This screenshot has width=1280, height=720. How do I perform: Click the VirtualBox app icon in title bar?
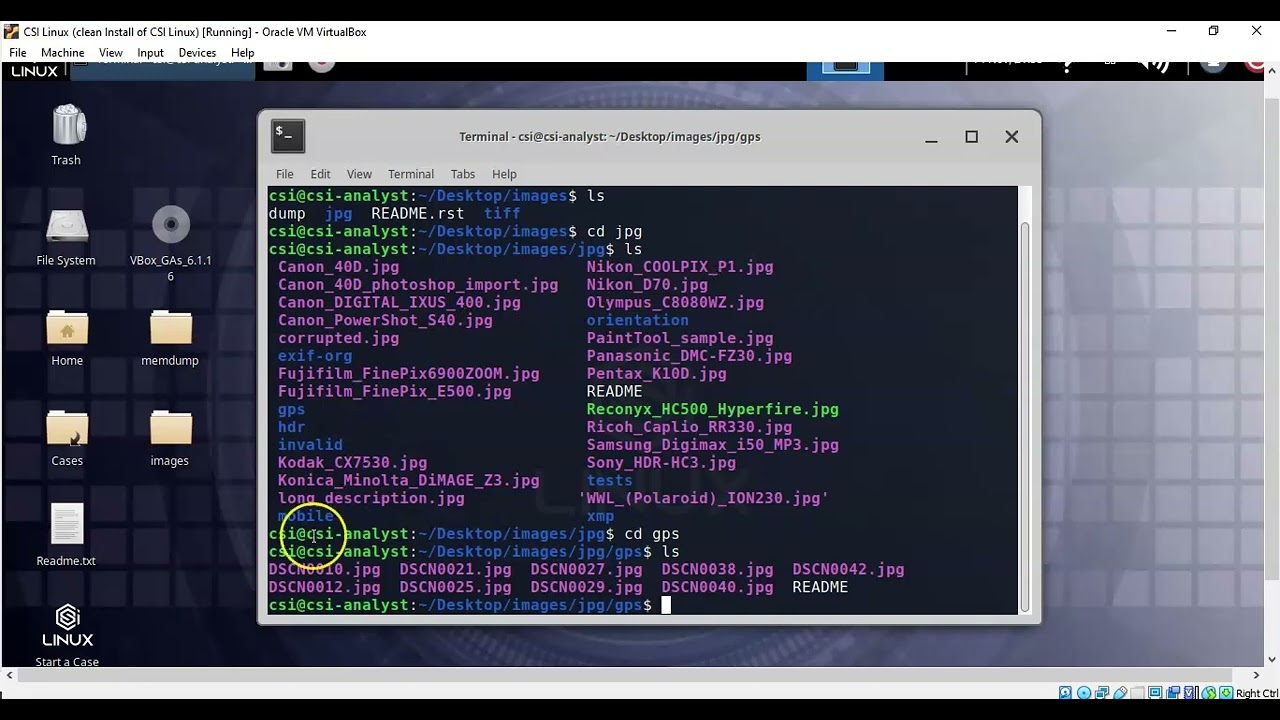[12, 31]
